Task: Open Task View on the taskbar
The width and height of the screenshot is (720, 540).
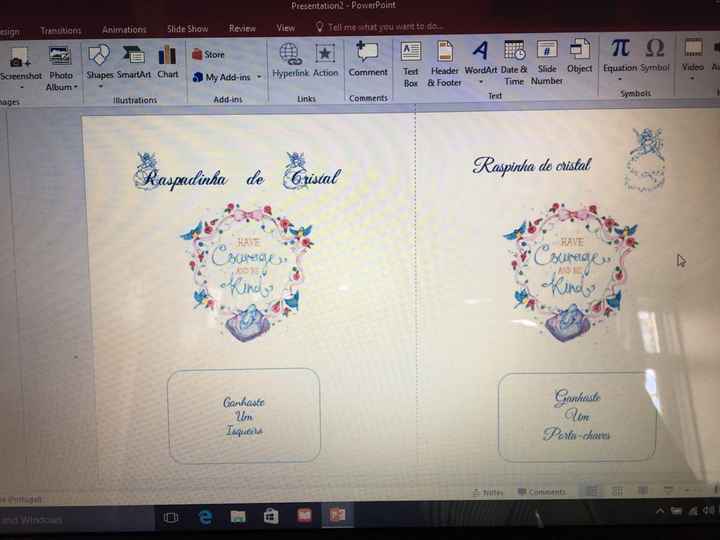Action: 171,518
